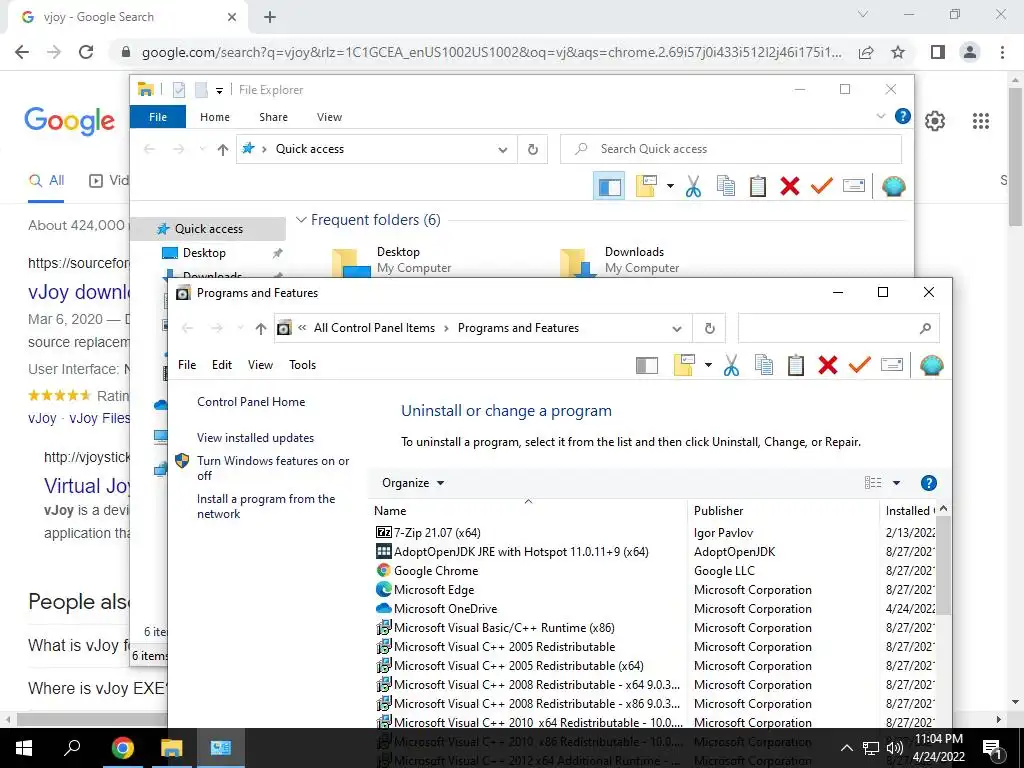Open View installed updates link
Viewport: 1024px width, 768px height.
click(x=255, y=438)
